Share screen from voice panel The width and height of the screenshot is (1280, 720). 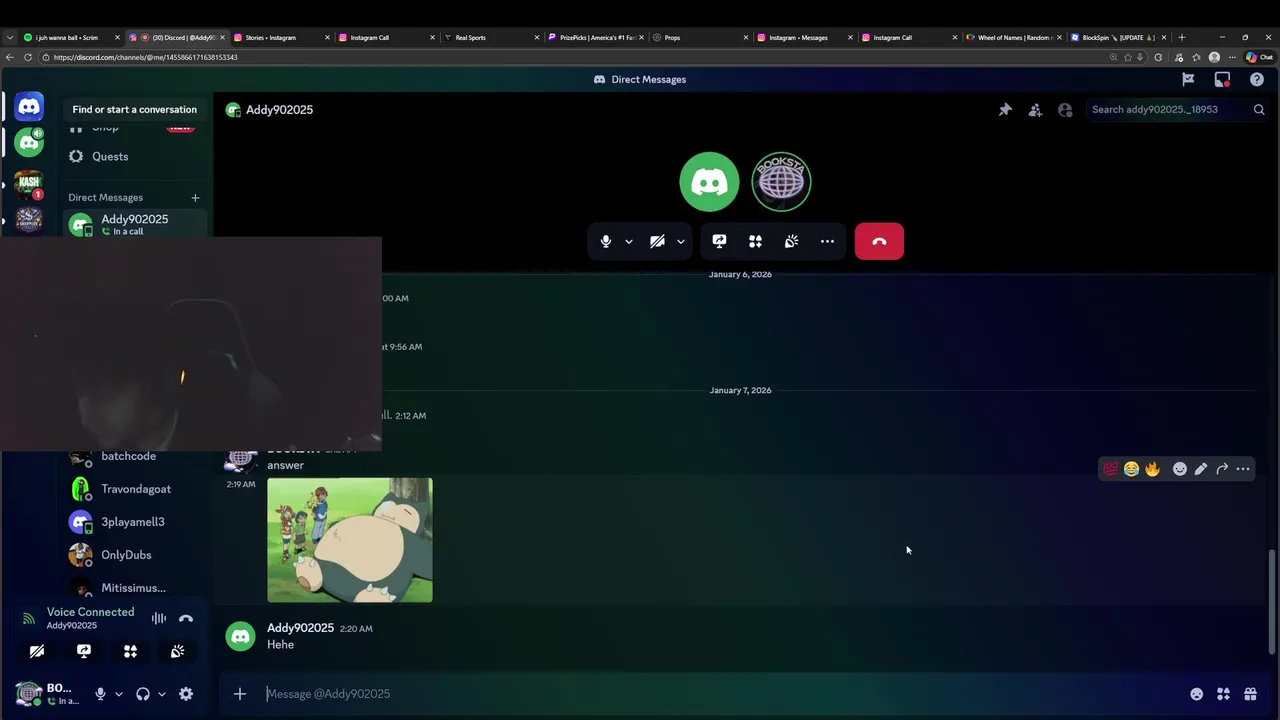pos(84,651)
